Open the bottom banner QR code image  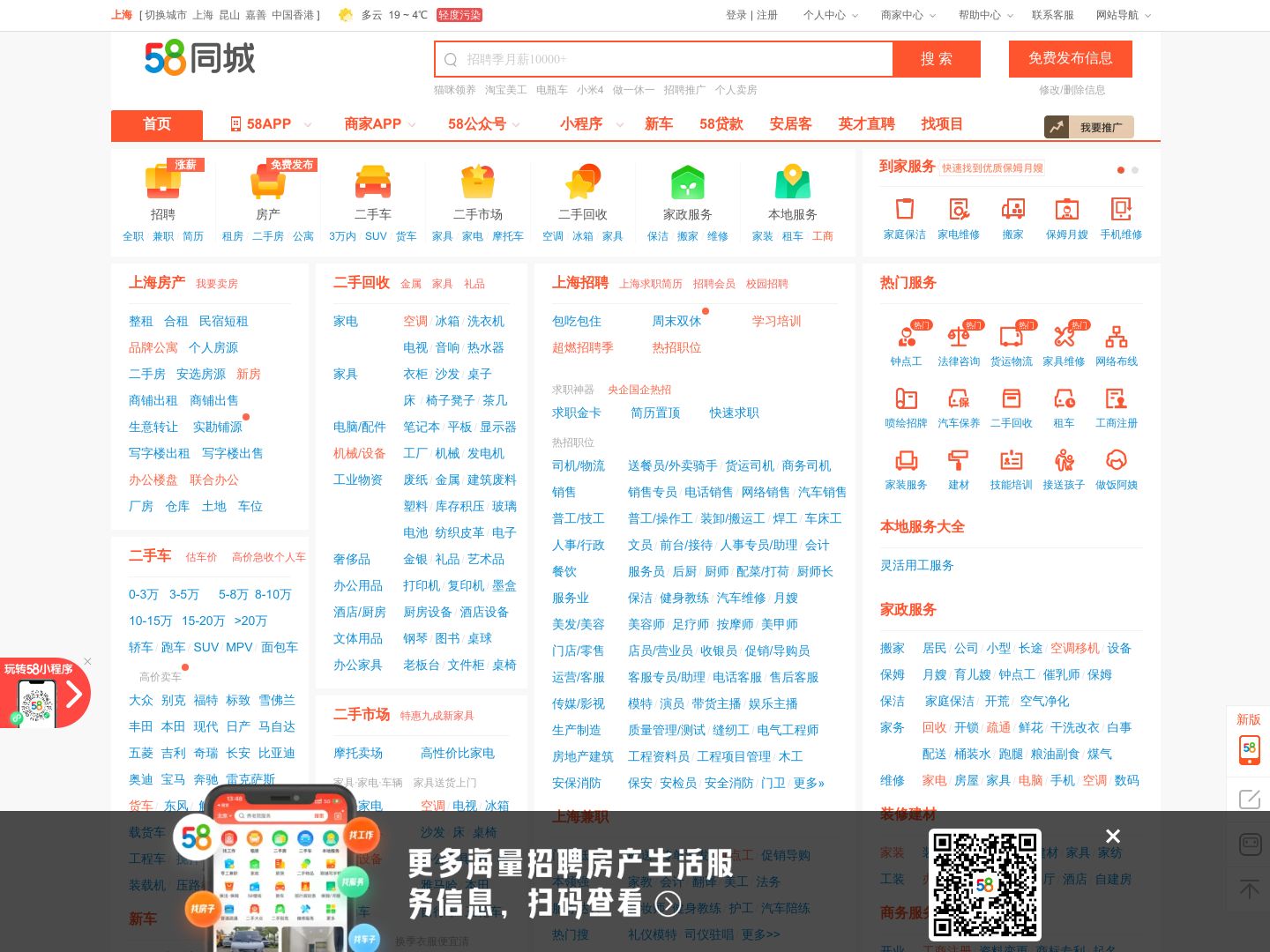(x=985, y=885)
